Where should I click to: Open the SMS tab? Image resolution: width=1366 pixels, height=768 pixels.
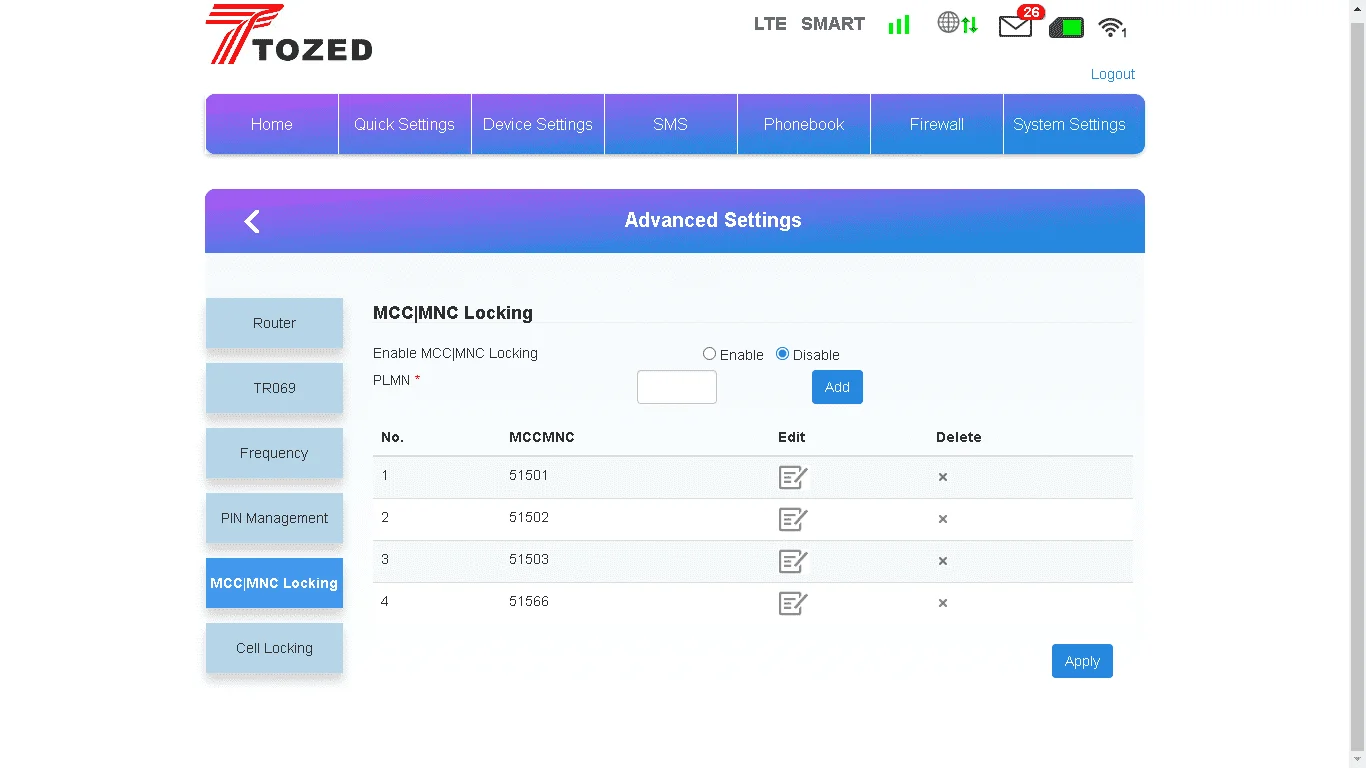pyautogui.click(x=671, y=124)
